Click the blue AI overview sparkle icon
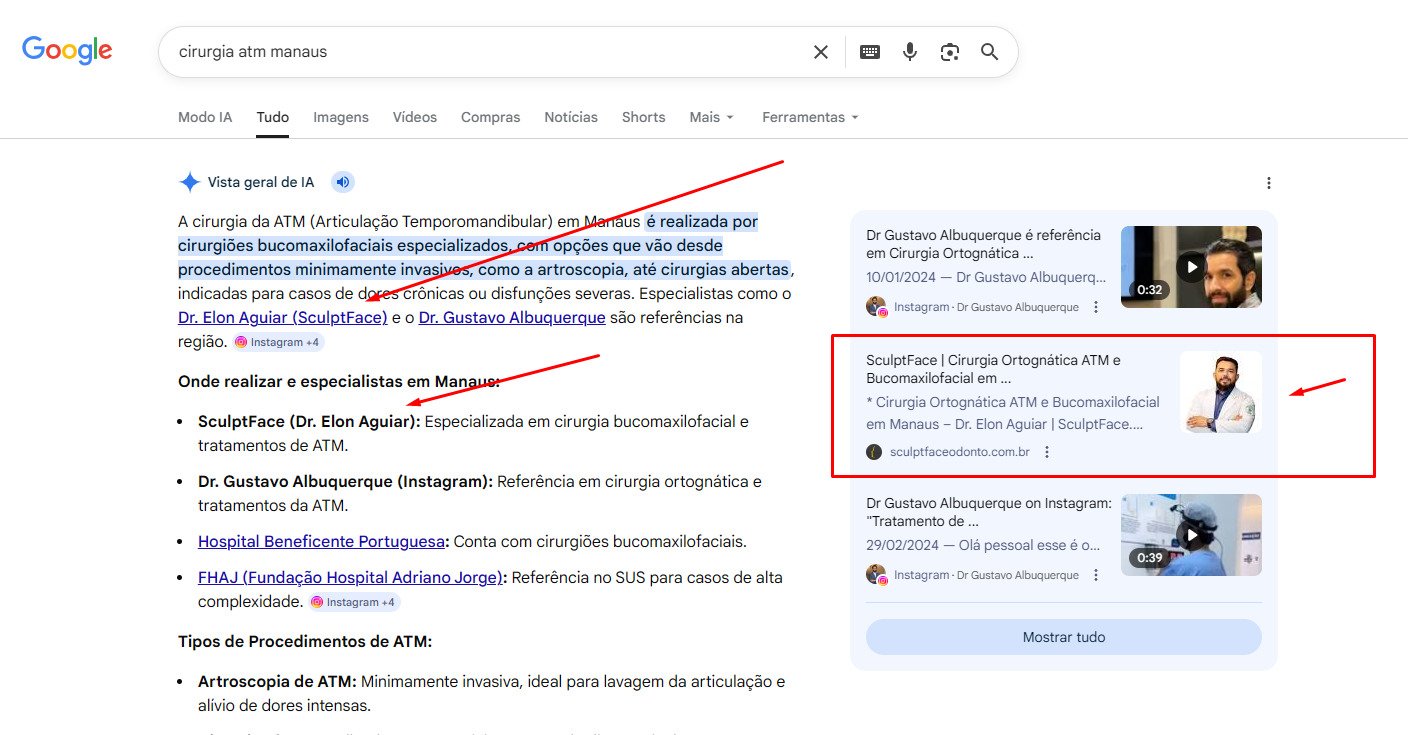This screenshot has height=735, width=1408. (x=189, y=182)
